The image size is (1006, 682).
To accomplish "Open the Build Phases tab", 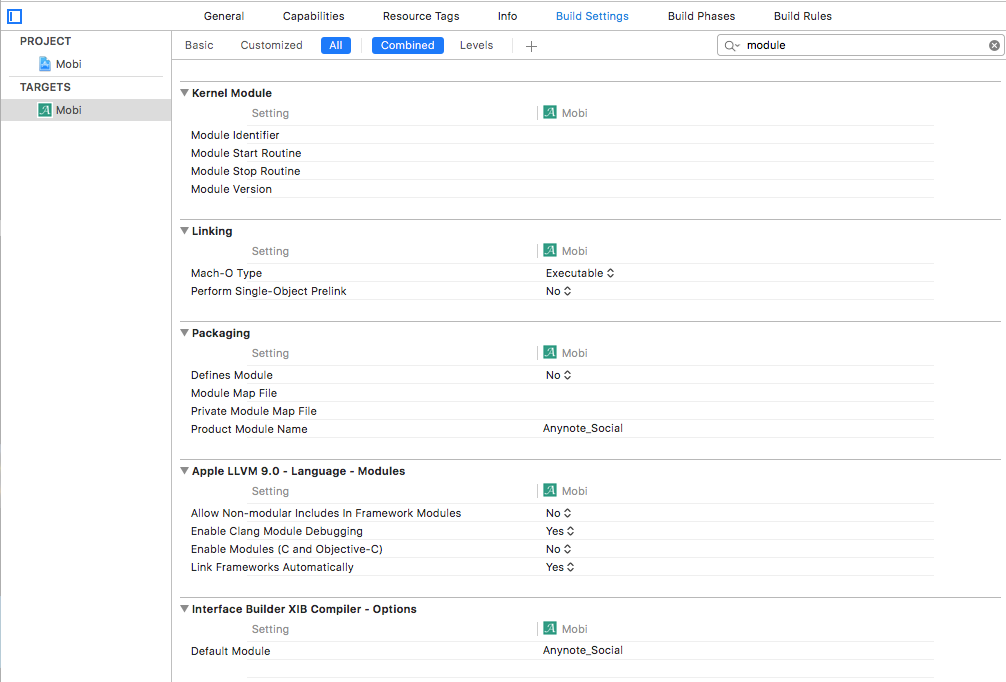I will (x=701, y=16).
